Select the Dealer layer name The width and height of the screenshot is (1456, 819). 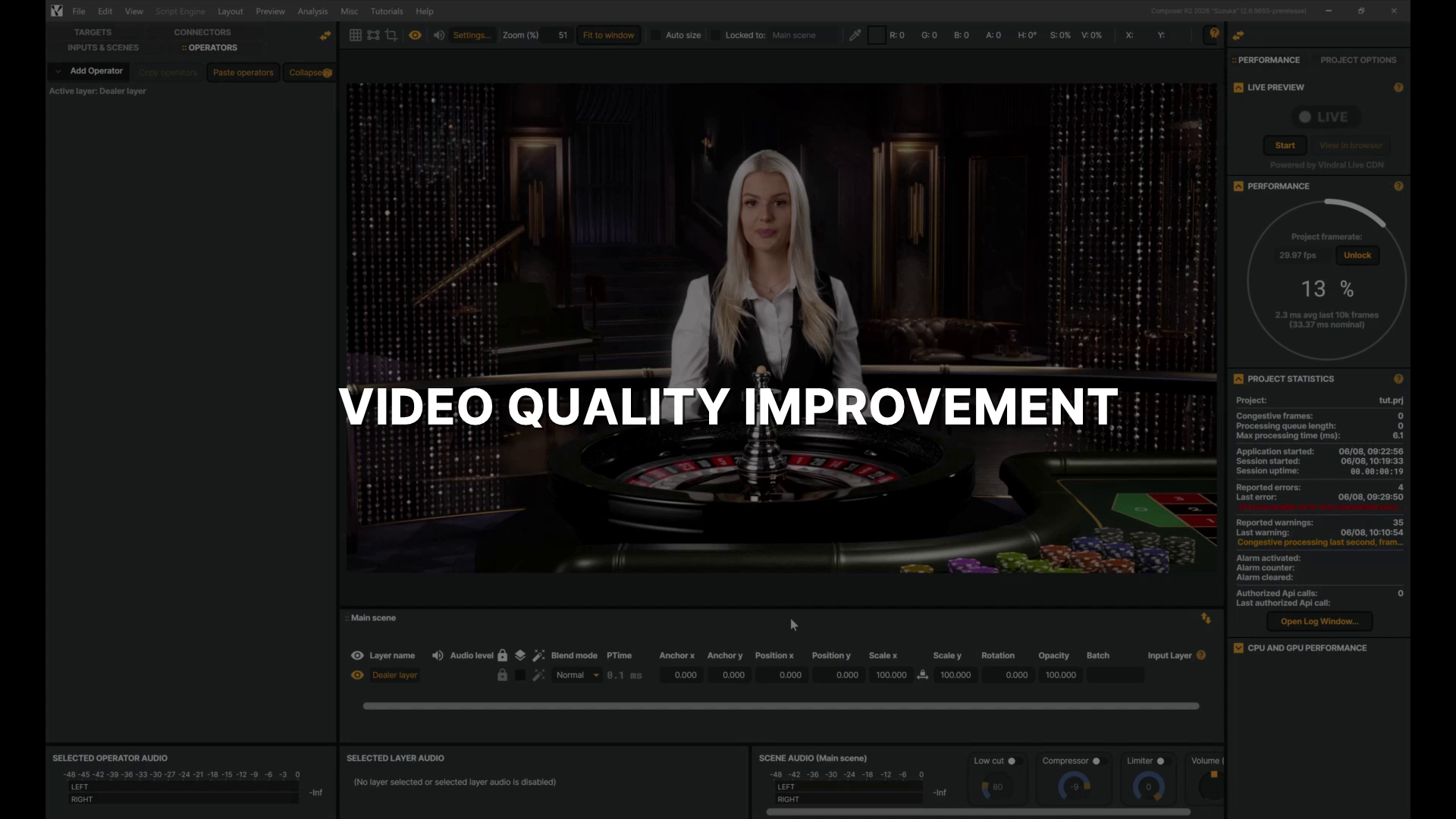click(x=394, y=675)
